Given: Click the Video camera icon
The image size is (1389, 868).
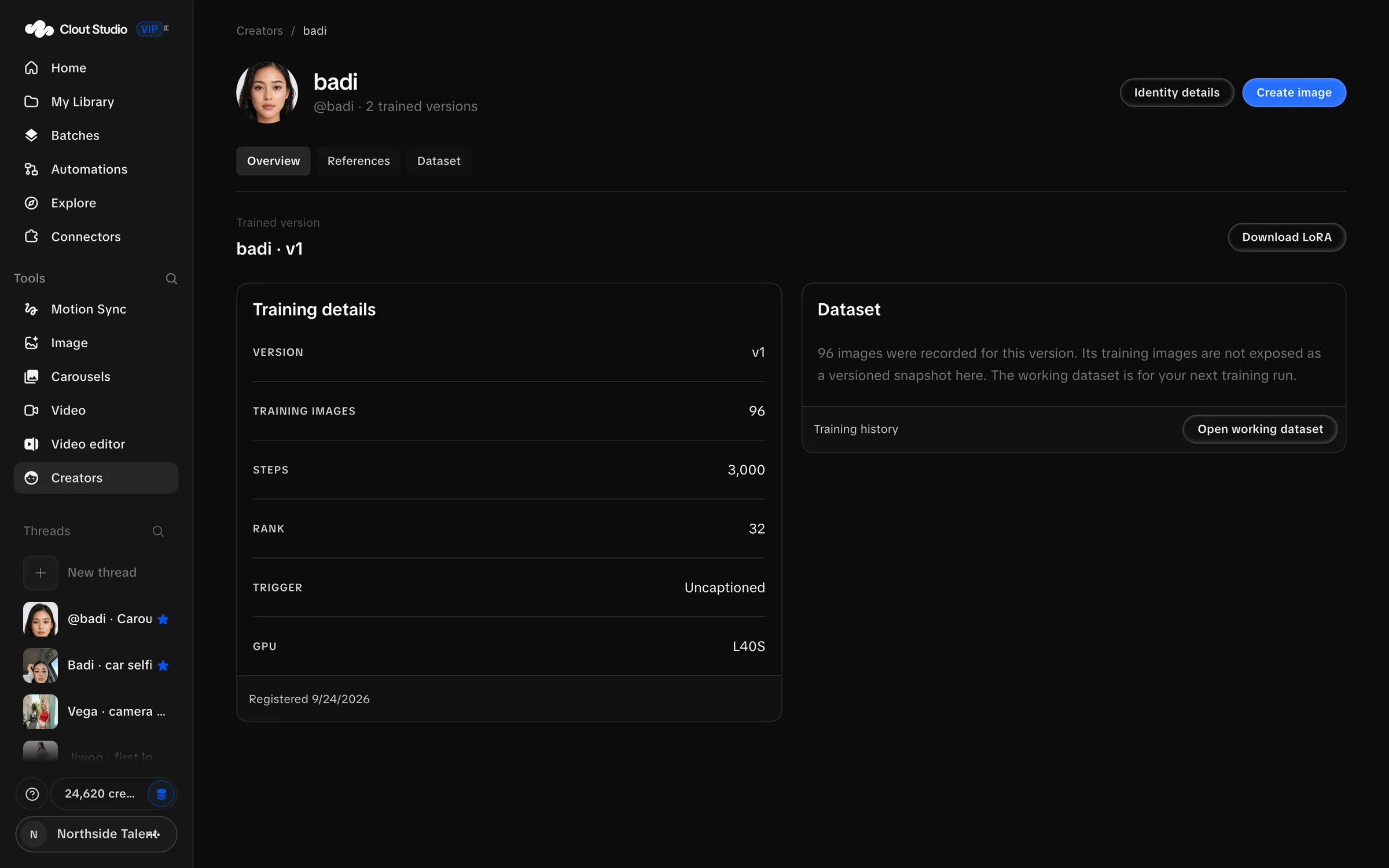Looking at the screenshot, I should click(31, 410).
